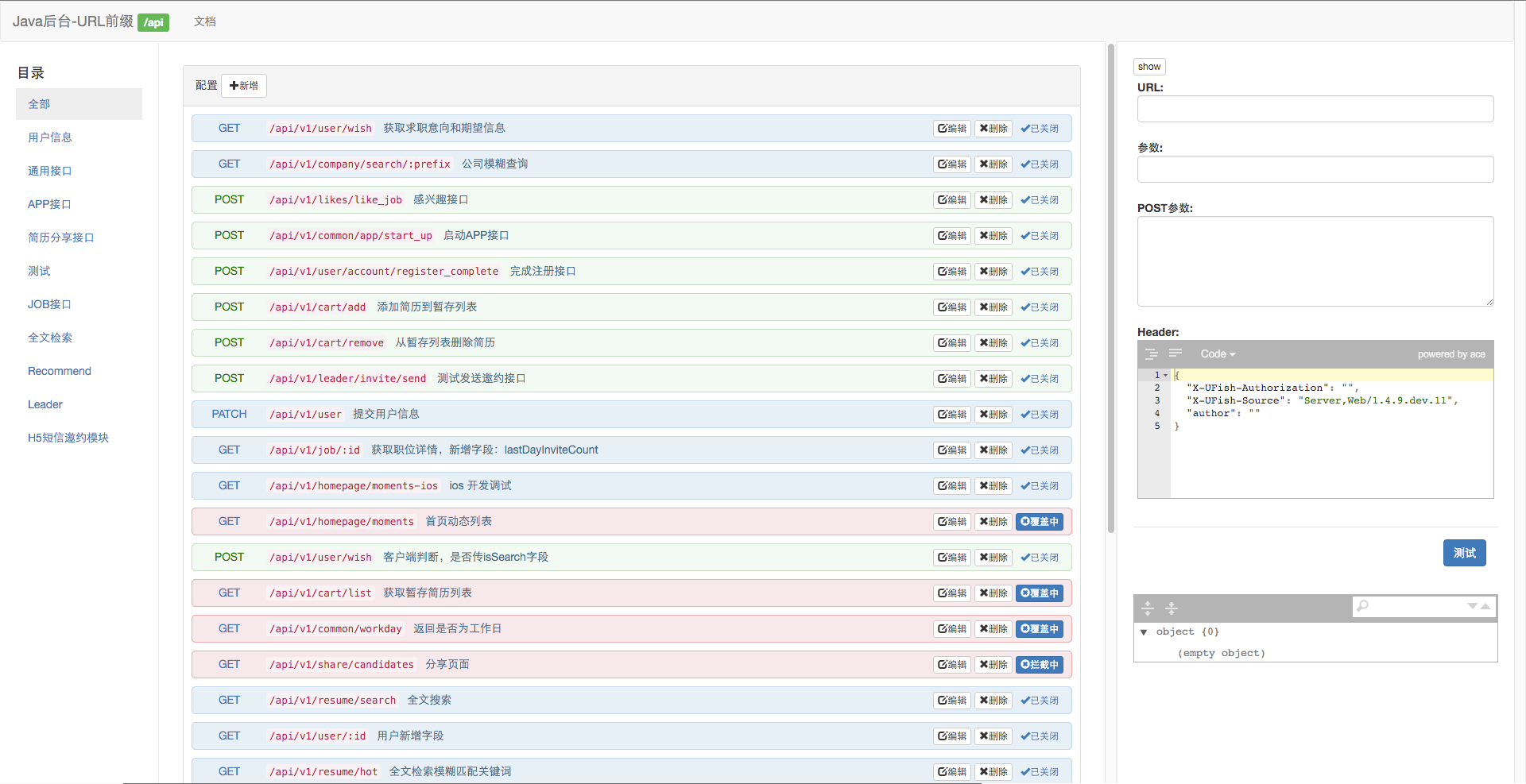1526x784 pixels.
Task: Open APP接口 category in sidebar
Action: (x=49, y=204)
